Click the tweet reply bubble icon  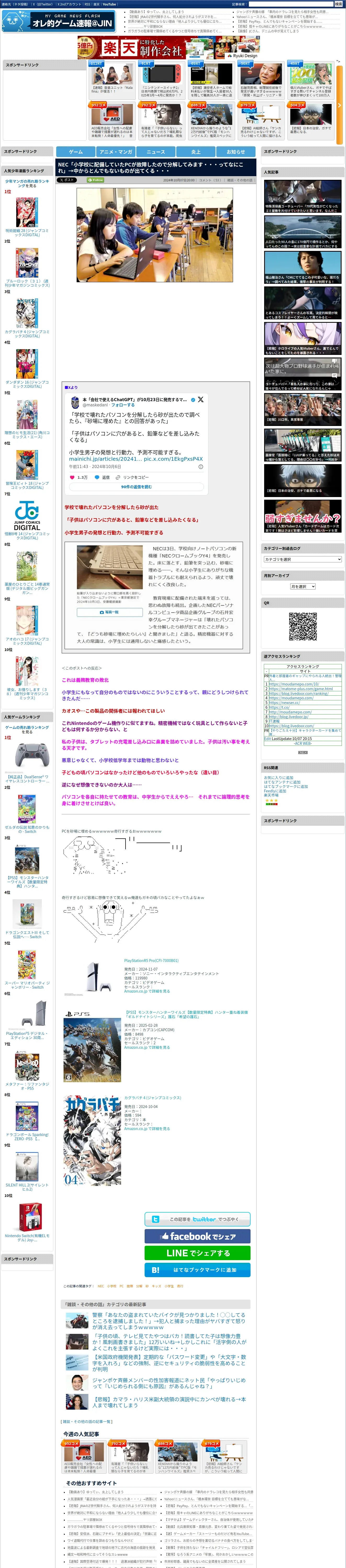(97, 477)
